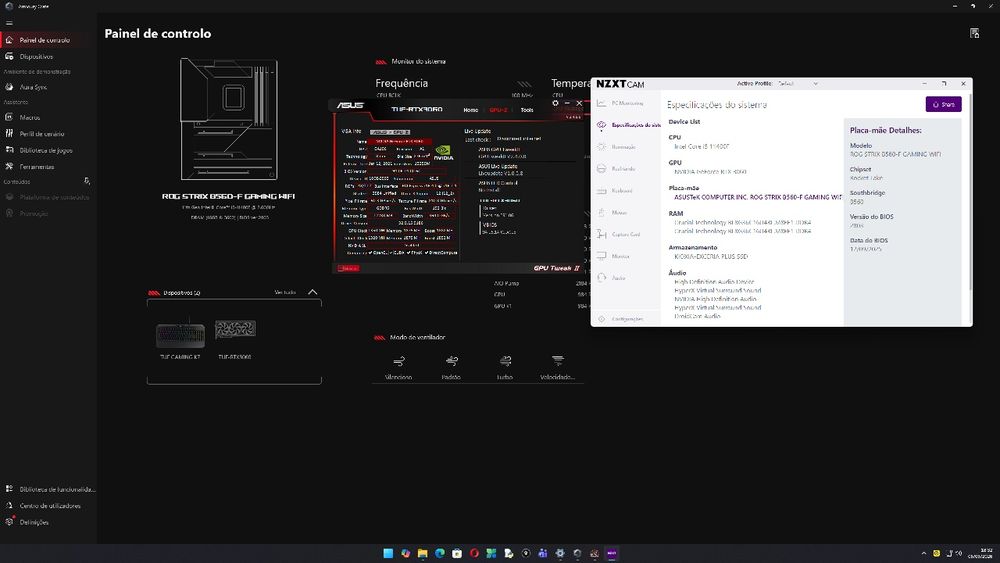Open Áudio section in NZXT CAM
This screenshot has width=1000, height=563.
click(627, 278)
